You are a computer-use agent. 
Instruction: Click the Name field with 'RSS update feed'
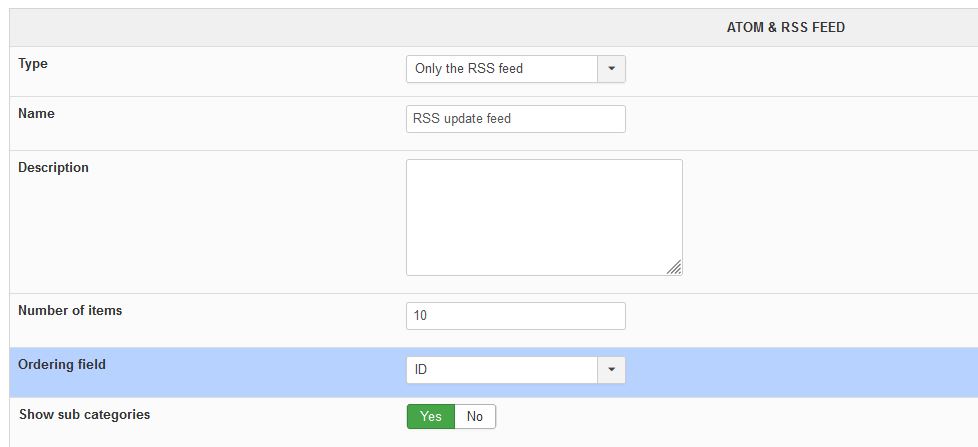click(515, 119)
